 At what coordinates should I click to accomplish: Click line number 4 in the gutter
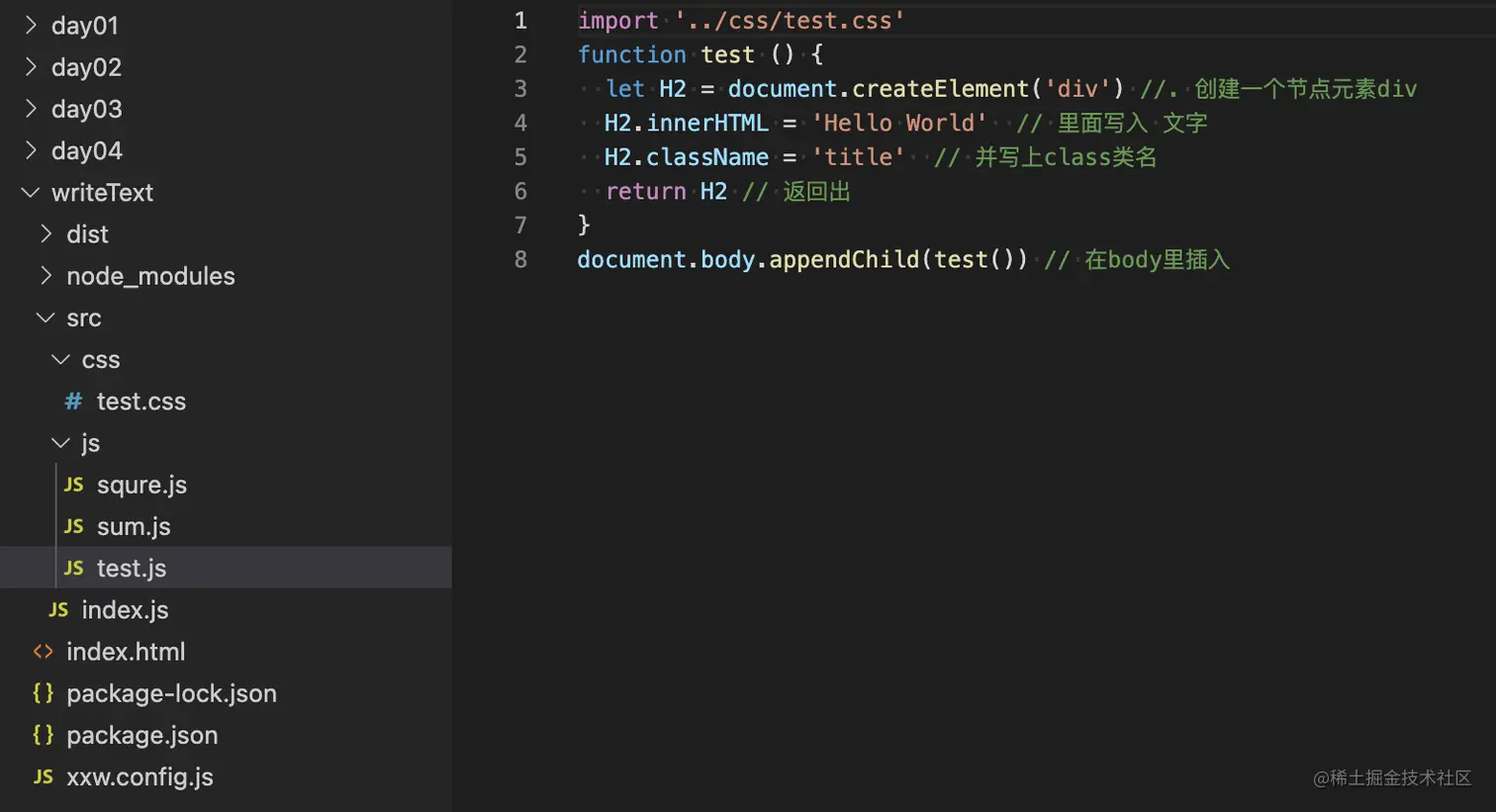point(520,123)
